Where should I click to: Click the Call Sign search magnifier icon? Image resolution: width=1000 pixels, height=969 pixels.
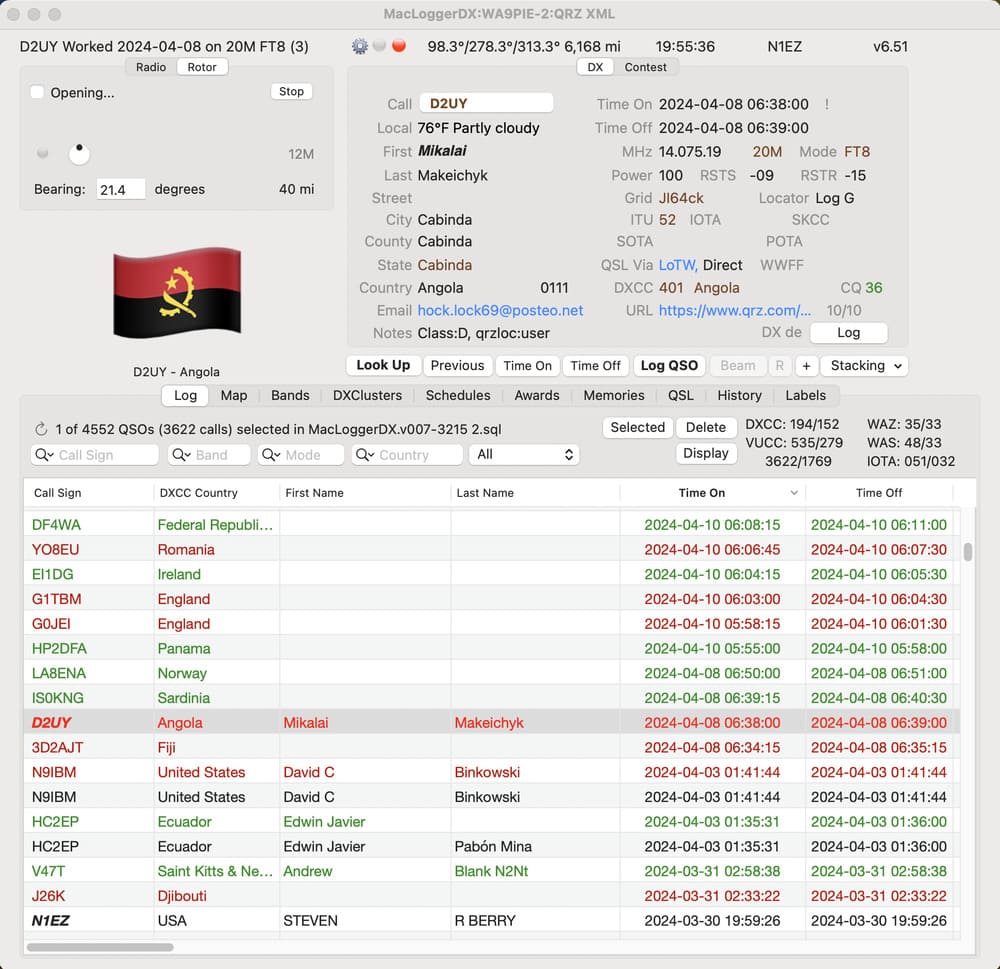(x=44, y=455)
